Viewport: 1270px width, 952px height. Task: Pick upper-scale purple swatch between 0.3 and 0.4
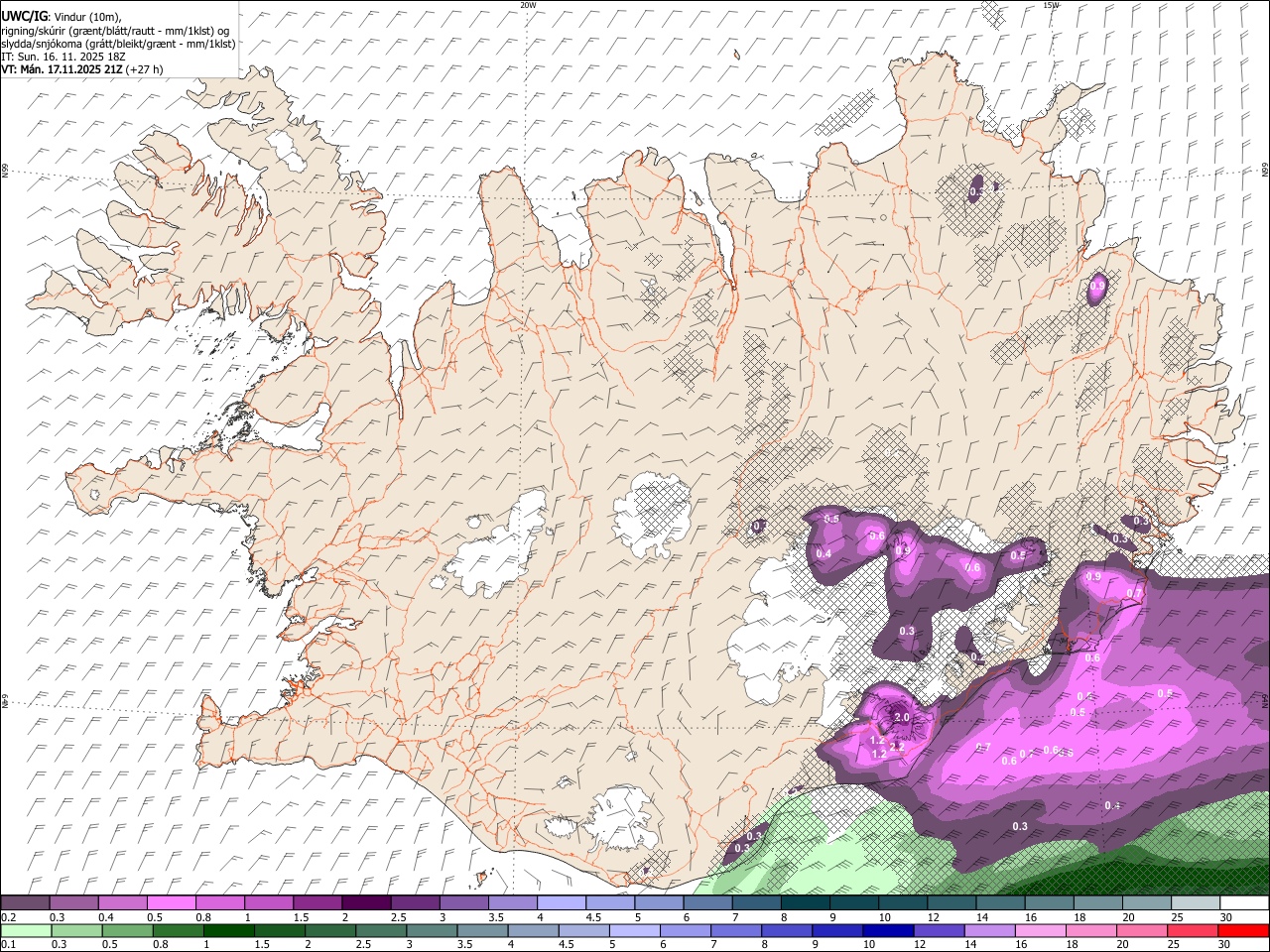point(74,903)
